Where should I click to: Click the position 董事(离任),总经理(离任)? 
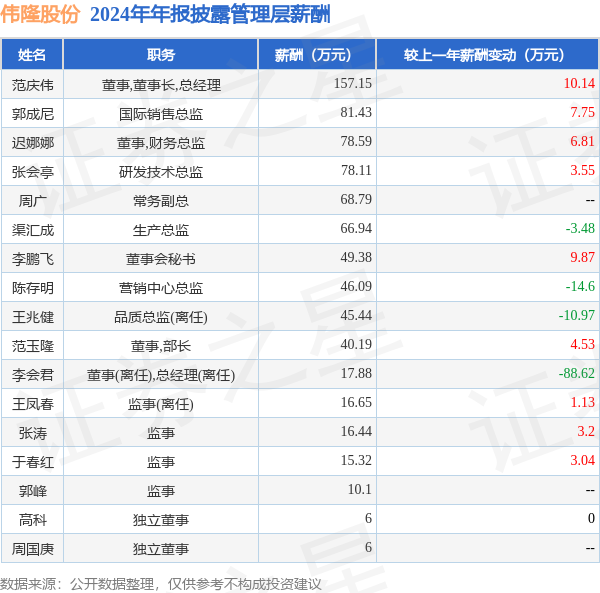(161, 375)
